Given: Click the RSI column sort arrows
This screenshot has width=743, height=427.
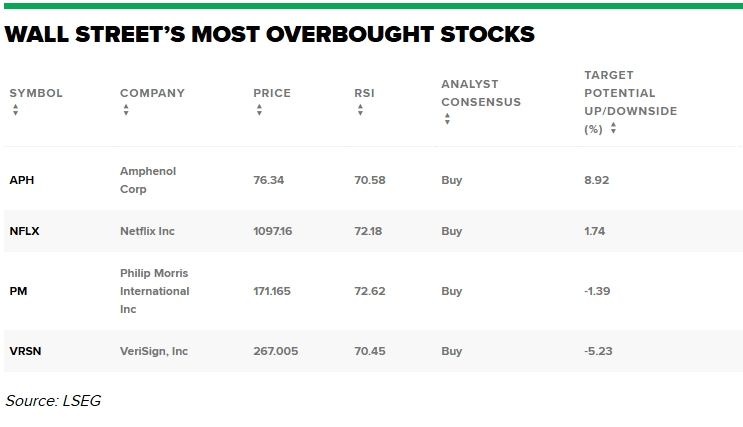Looking at the screenshot, I should coord(360,110).
